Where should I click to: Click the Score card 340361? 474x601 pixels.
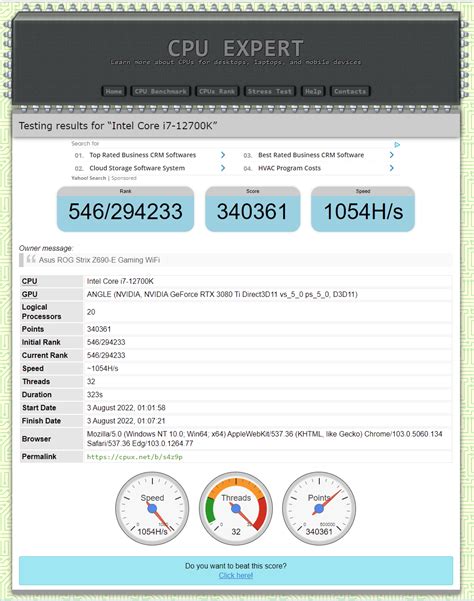[253, 209]
